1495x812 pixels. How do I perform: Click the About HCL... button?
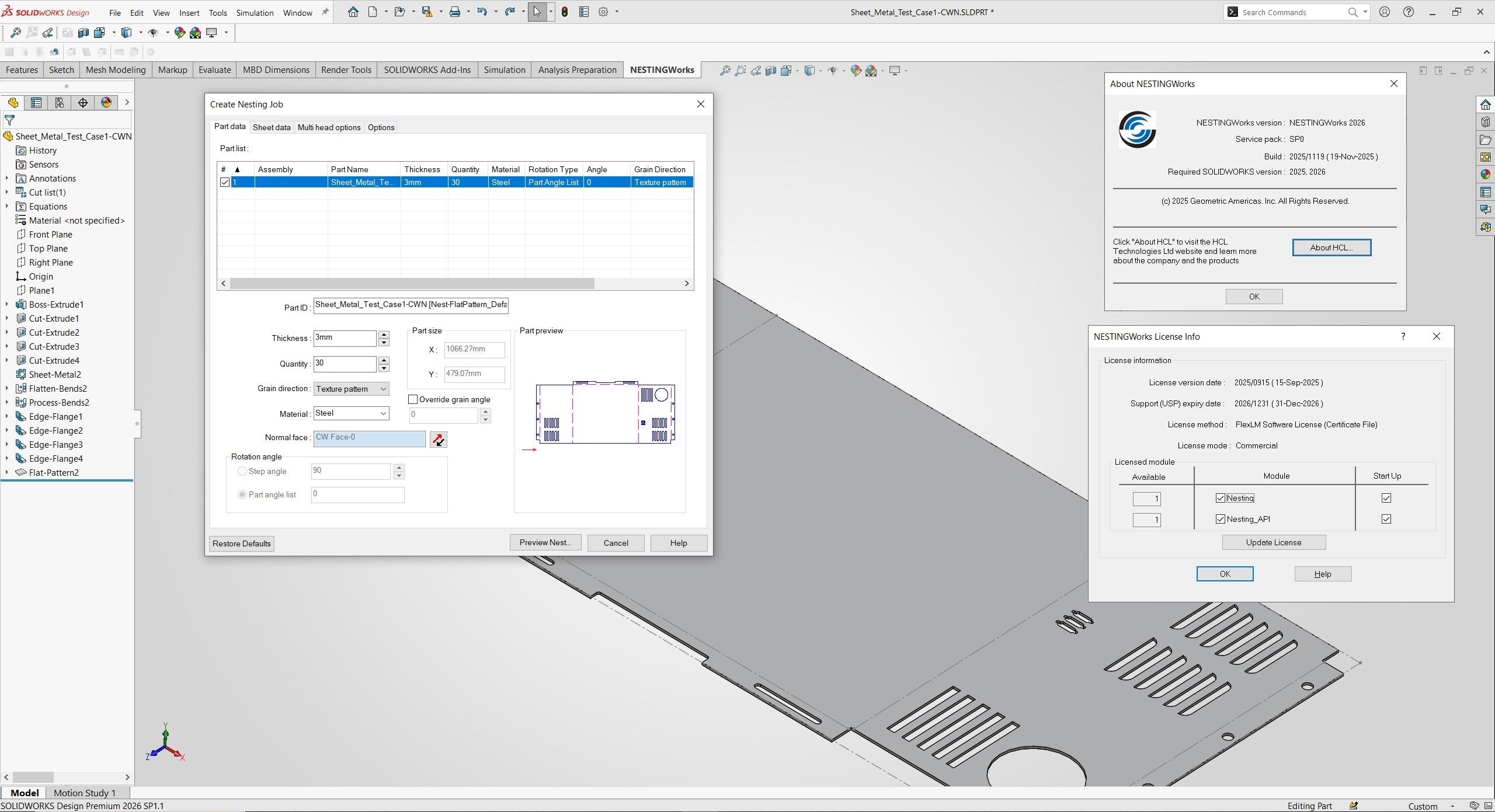tap(1331, 248)
